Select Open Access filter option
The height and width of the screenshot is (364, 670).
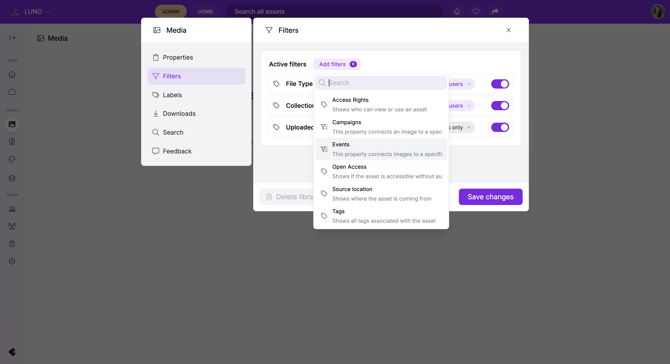click(381, 171)
